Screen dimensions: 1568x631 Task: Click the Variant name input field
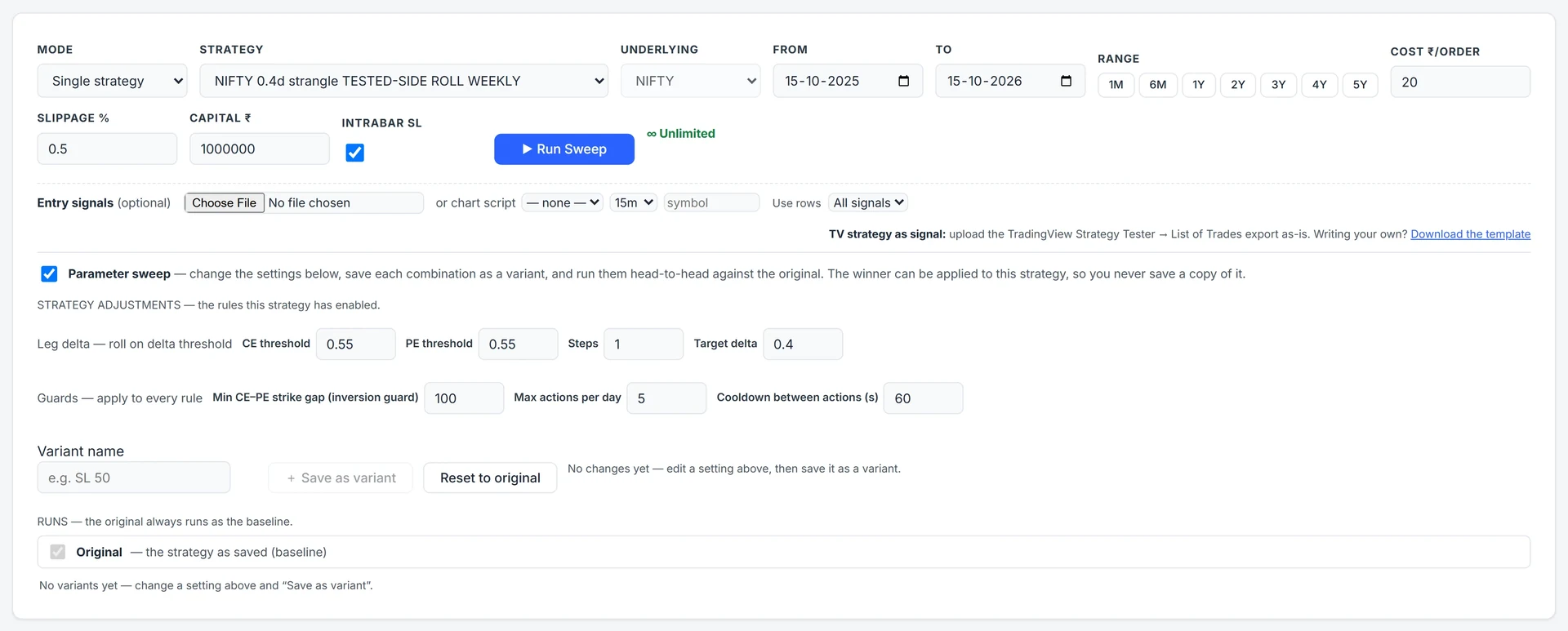(x=134, y=478)
